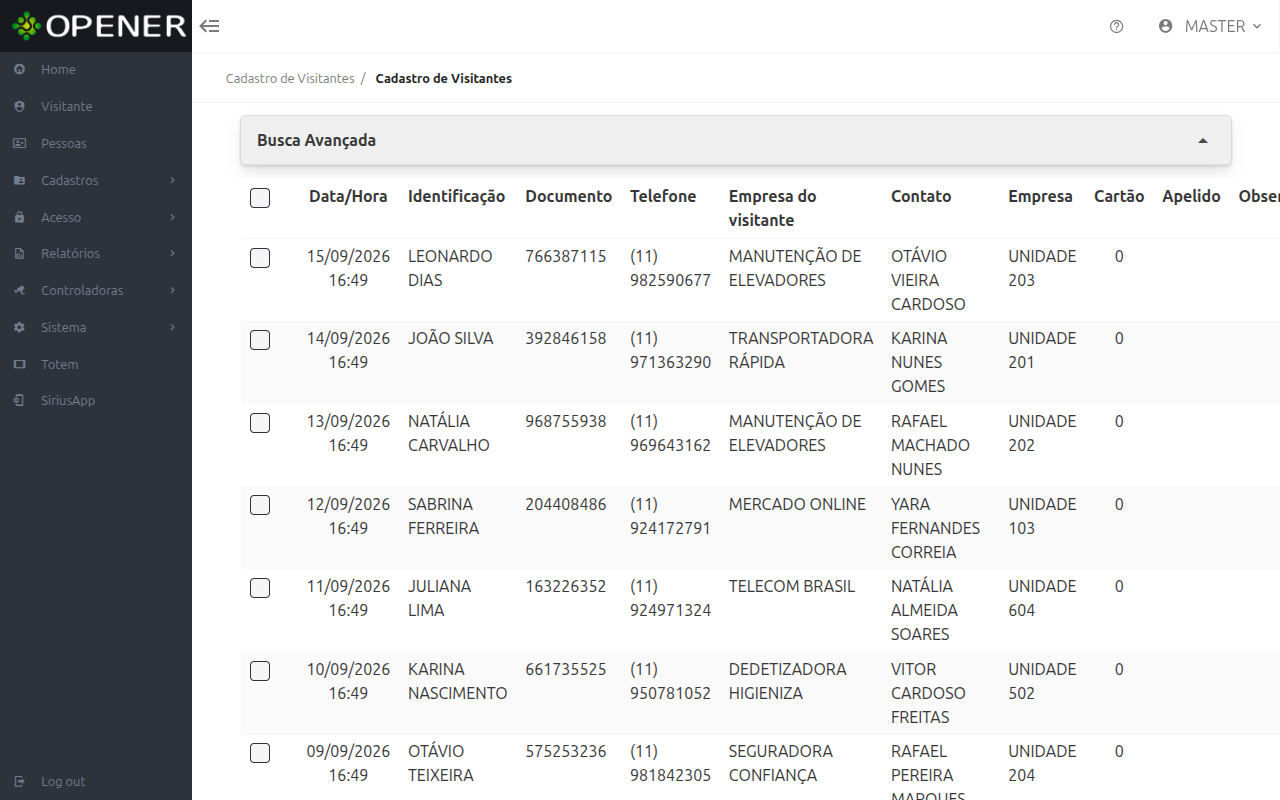Click the Cadastro de Visitantes breadcrumb link
1280x800 pixels.
click(x=290, y=78)
